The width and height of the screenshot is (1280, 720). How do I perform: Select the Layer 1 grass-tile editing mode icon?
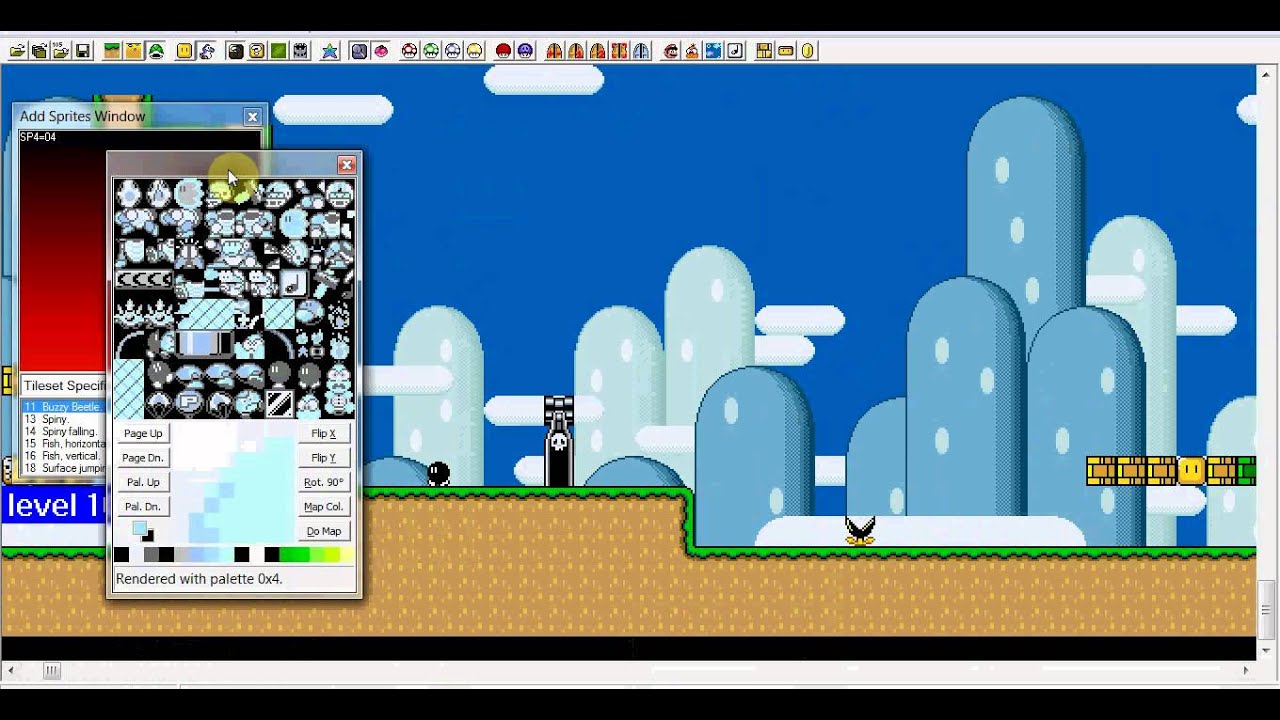[x=112, y=51]
